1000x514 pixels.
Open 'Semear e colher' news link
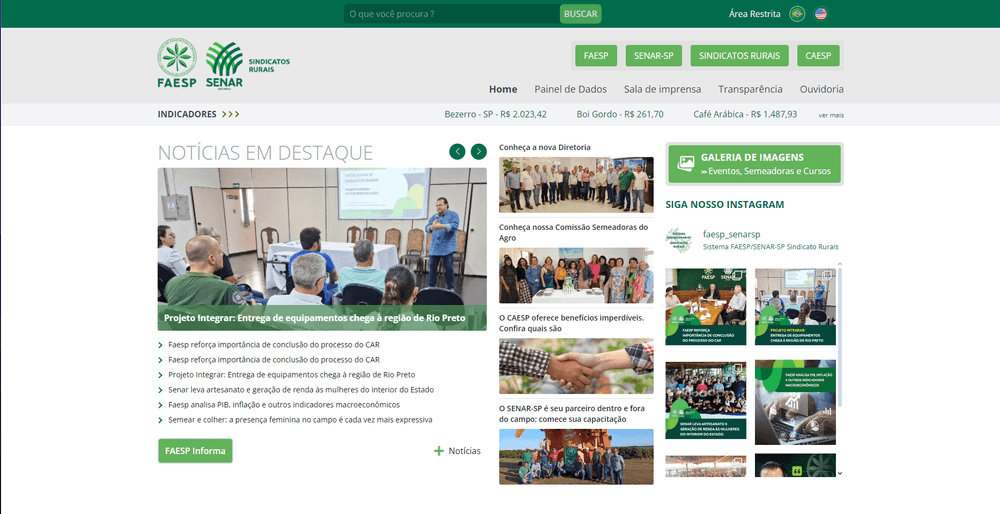(x=300, y=420)
